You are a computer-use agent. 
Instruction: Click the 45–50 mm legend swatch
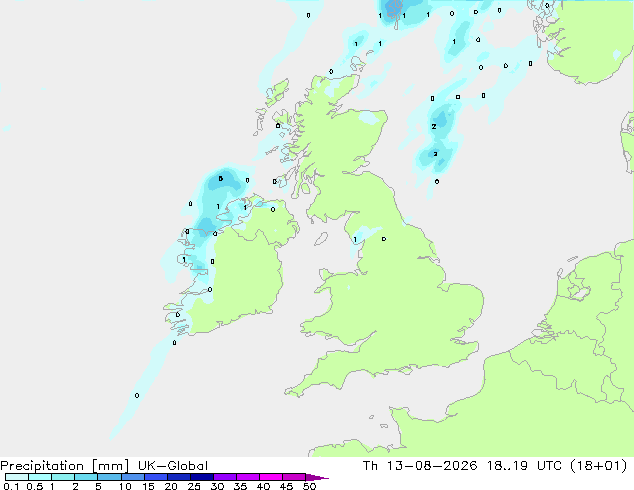point(294,477)
